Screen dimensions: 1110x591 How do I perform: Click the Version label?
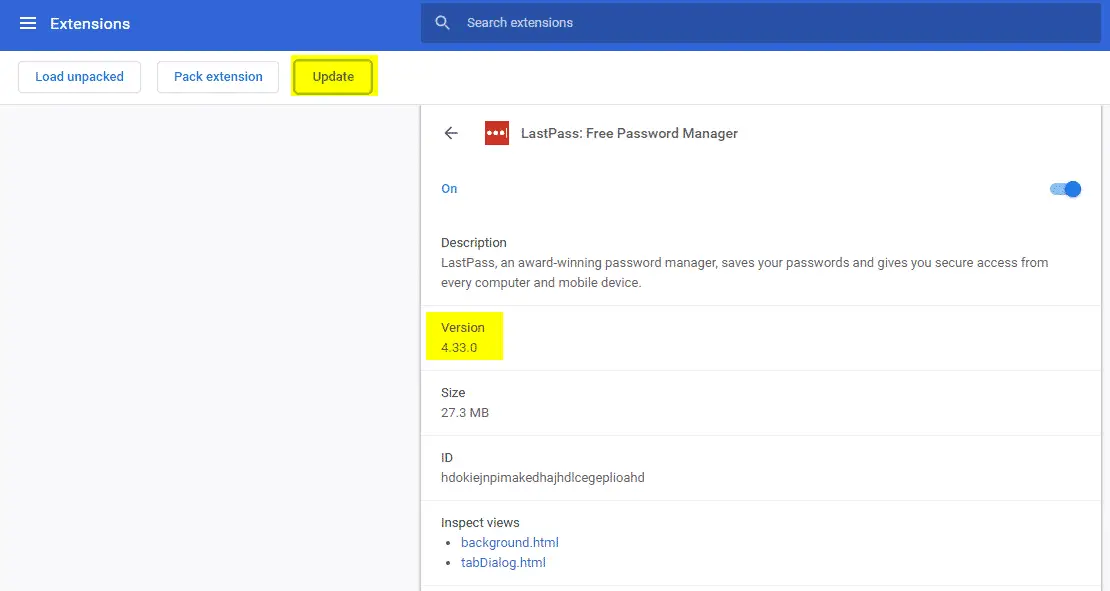463,327
